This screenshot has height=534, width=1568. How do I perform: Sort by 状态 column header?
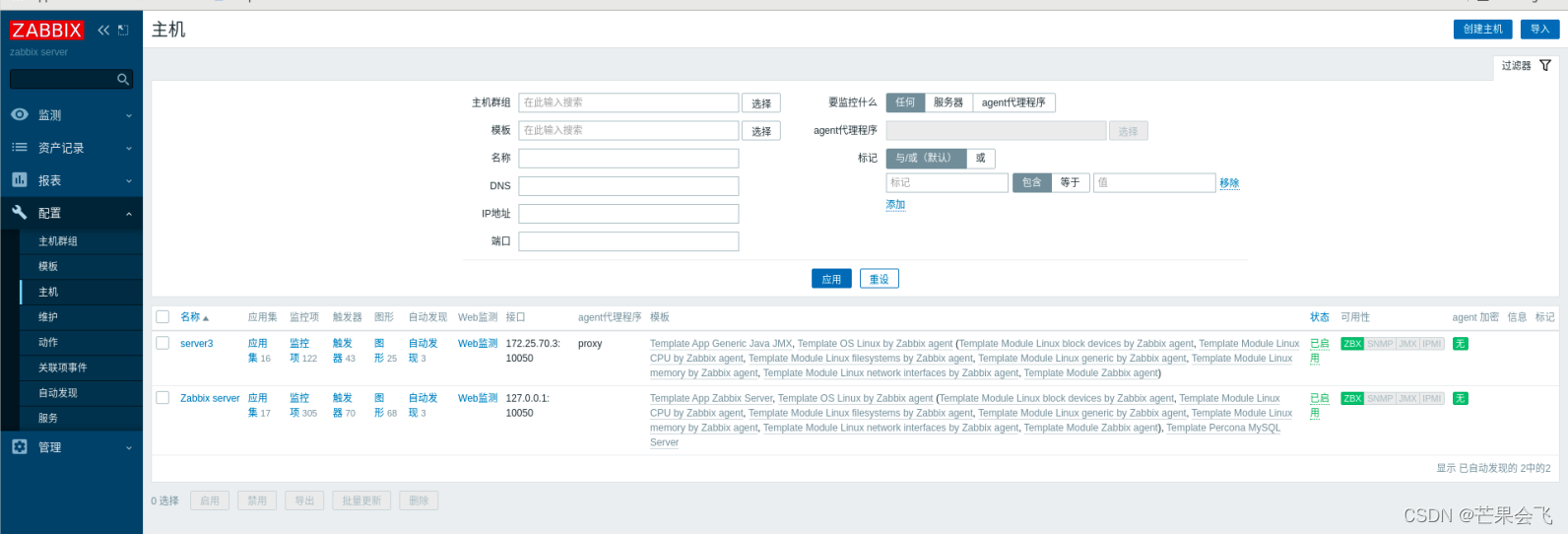click(x=1320, y=317)
